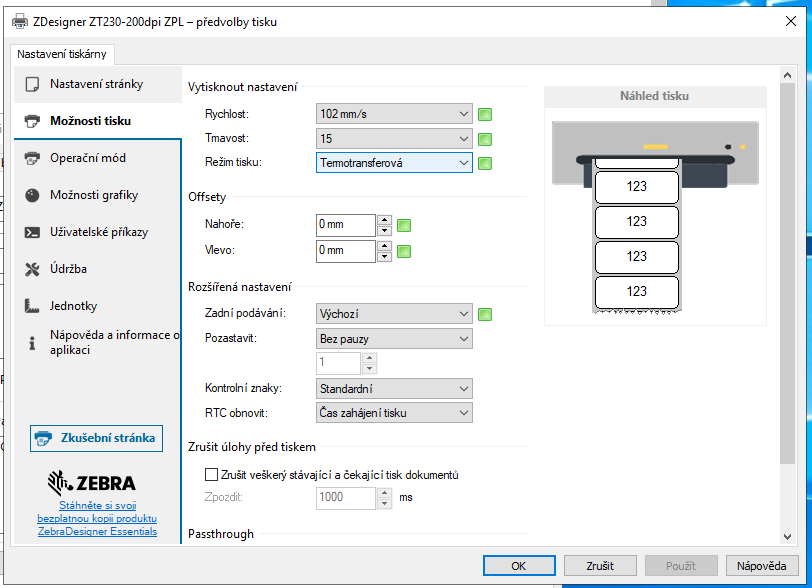The width and height of the screenshot is (812, 588).
Task: Open the Rychlost speed dropdown
Action: (394, 114)
